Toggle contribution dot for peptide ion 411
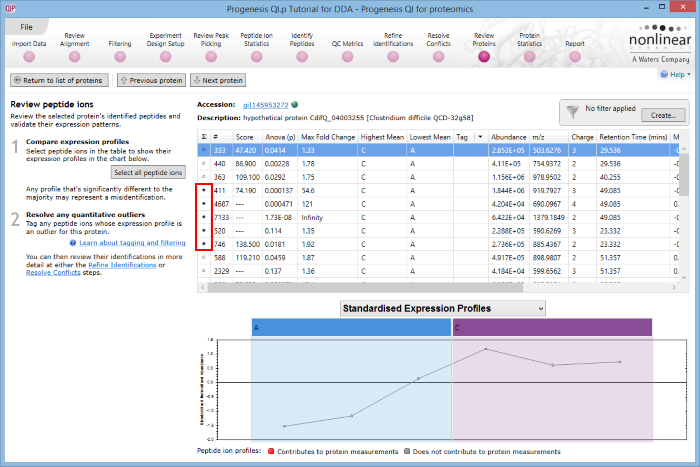 (204, 190)
